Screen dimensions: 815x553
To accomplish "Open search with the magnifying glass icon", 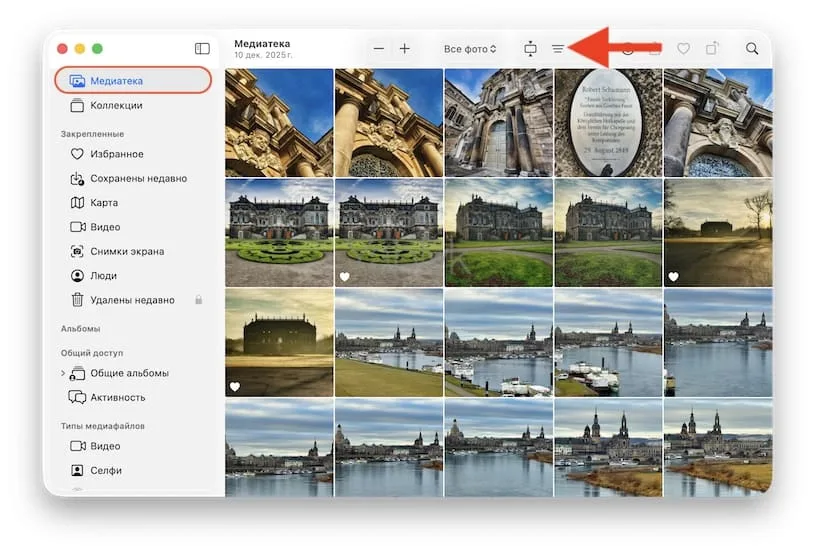I will [751, 48].
